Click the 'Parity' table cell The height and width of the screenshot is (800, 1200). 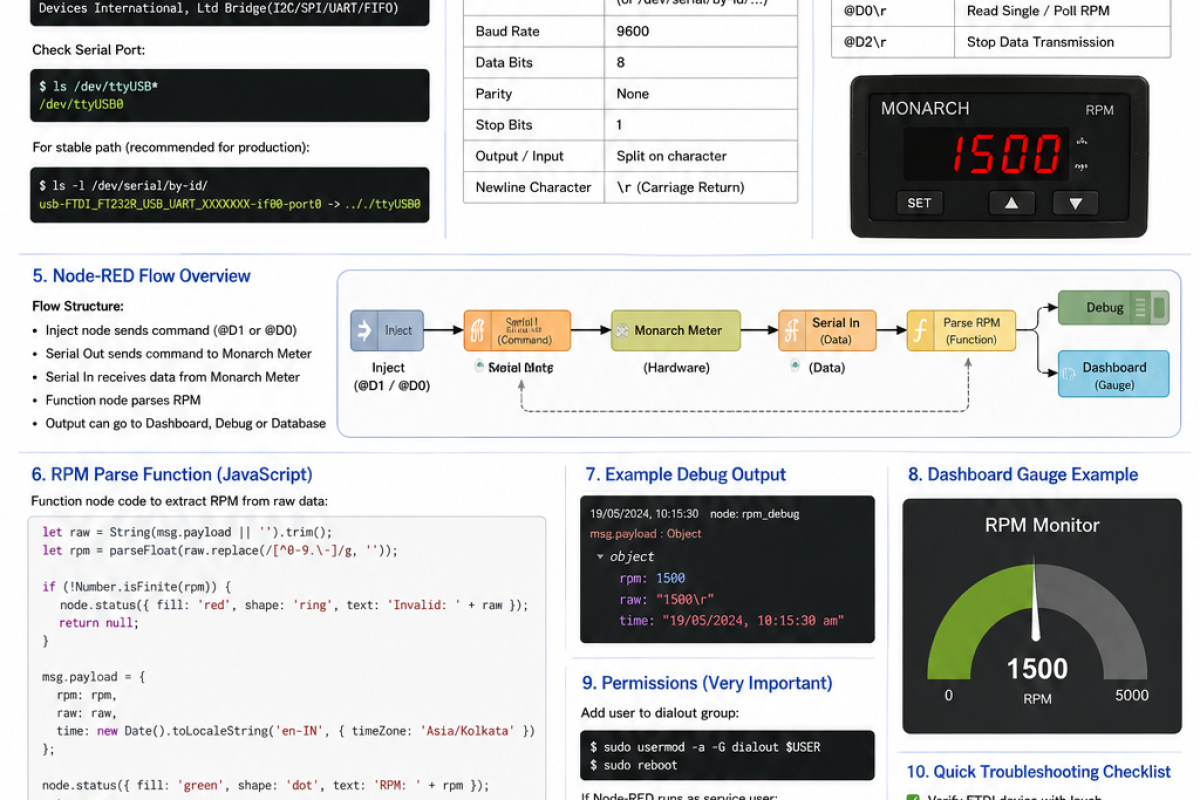point(534,94)
